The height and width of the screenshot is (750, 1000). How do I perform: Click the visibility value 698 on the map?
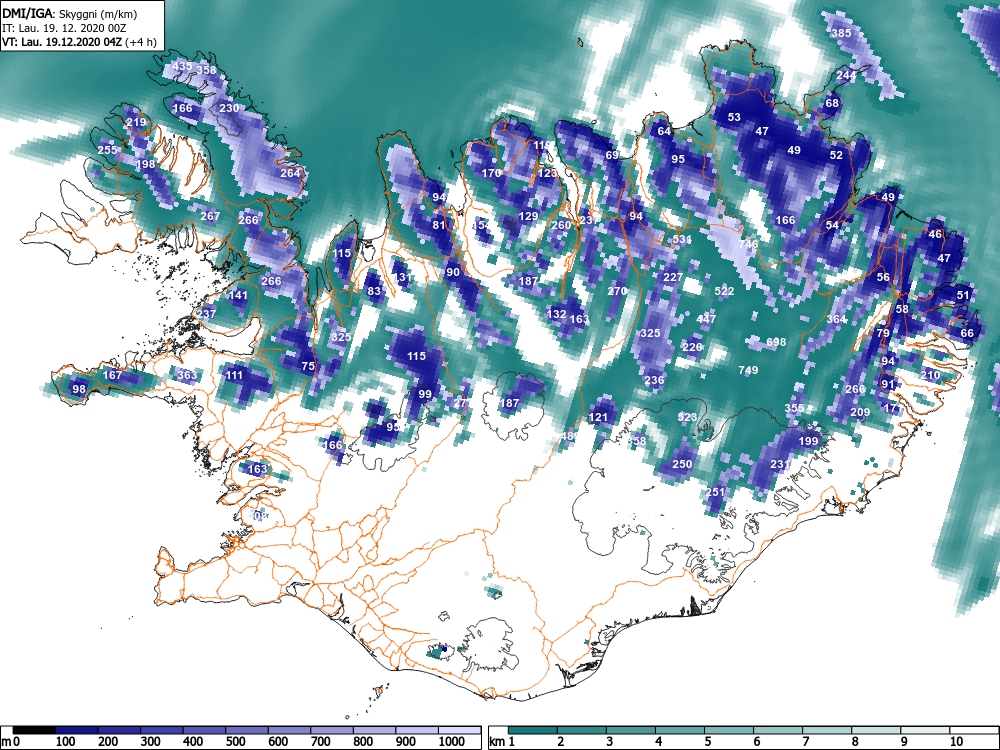776,342
